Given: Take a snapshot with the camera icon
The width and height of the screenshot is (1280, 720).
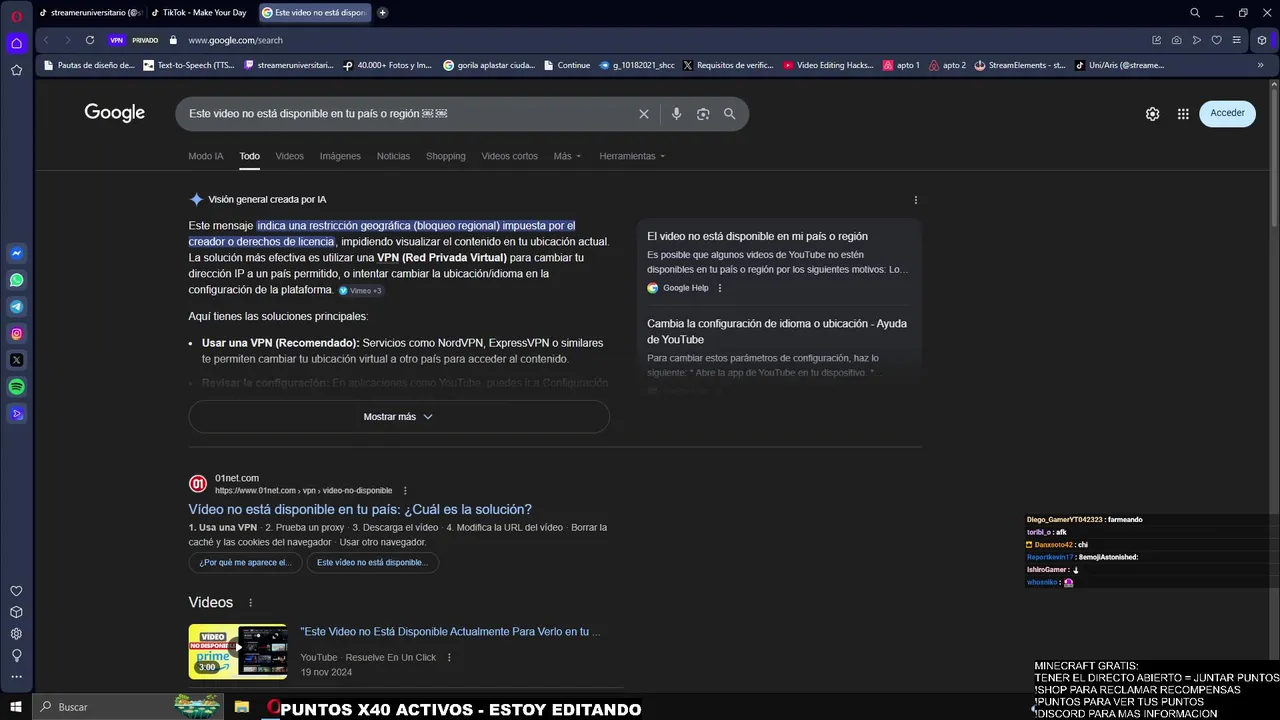Looking at the screenshot, I should tap(1177, 40).
